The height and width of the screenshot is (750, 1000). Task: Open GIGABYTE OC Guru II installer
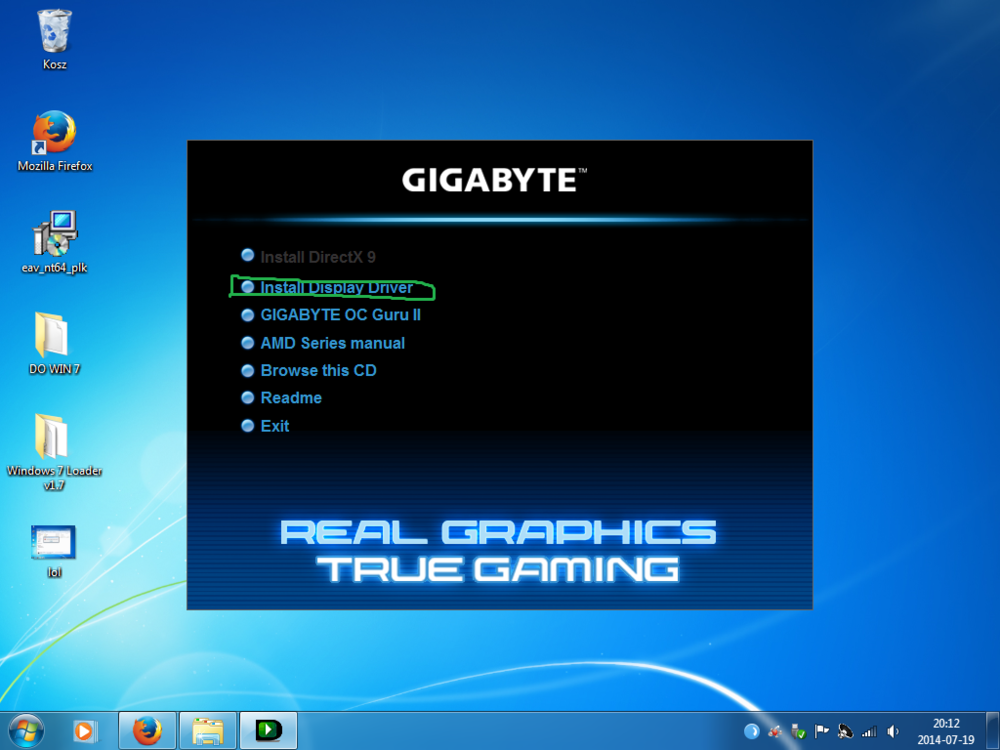(x=341, y=315)
